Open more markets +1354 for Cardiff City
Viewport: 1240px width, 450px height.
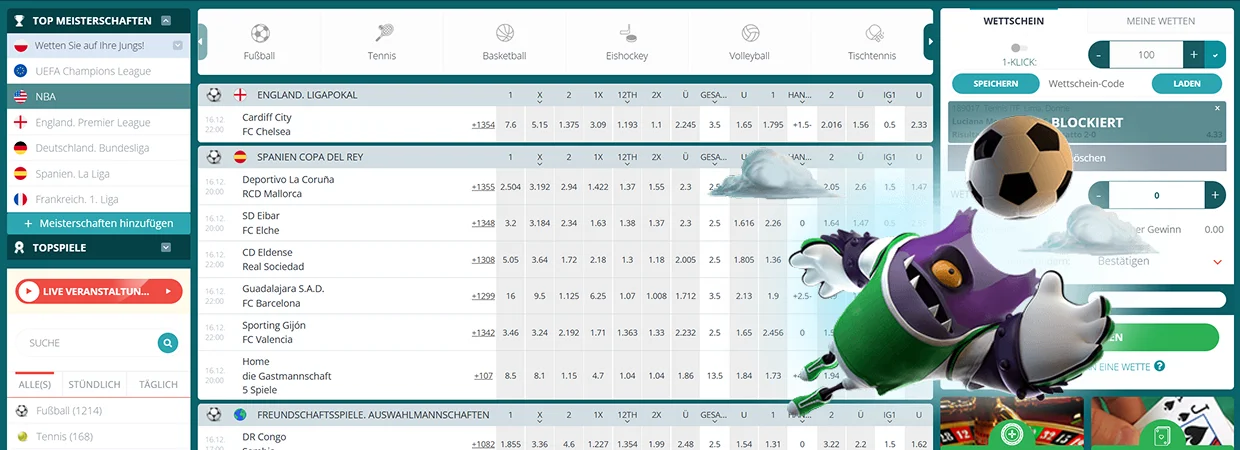[483, 125]
